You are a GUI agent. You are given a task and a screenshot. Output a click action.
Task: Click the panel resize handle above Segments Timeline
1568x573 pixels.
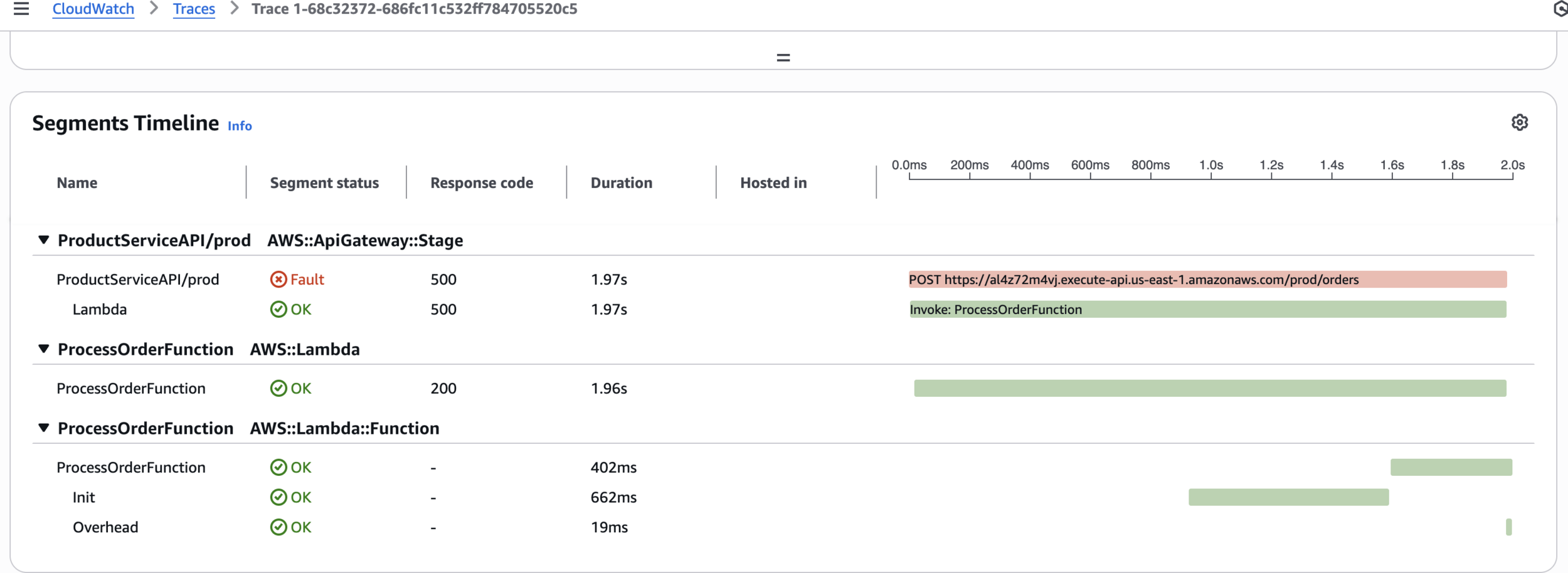783,58
